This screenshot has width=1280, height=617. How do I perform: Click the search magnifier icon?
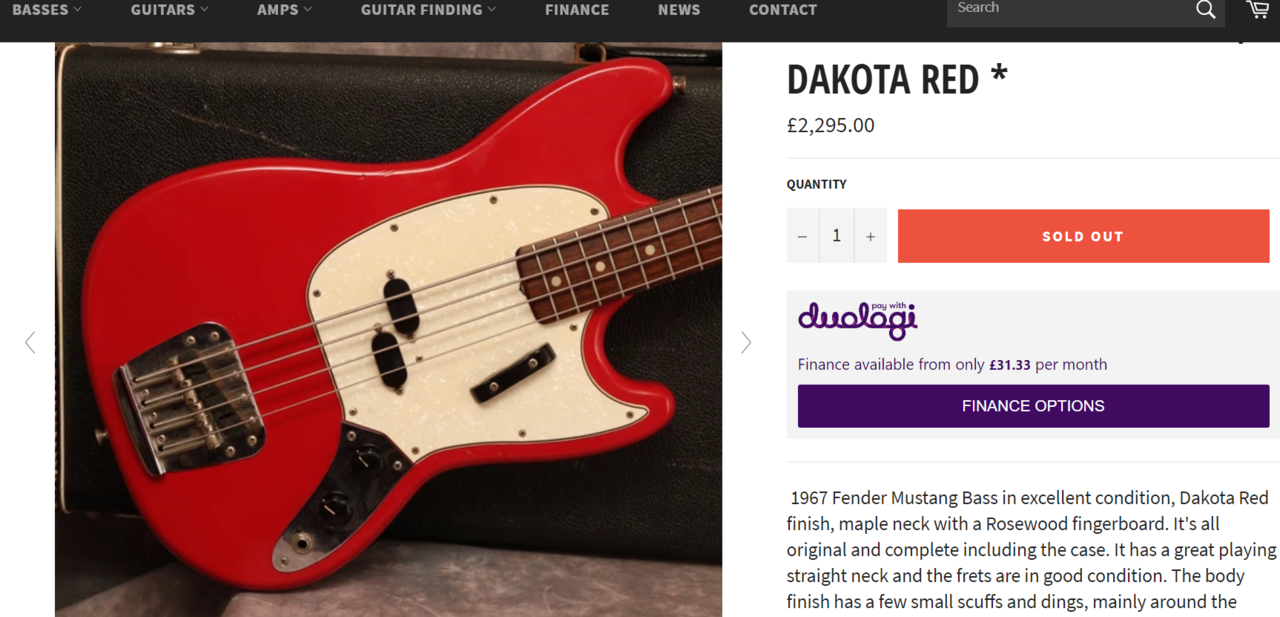1205,10
